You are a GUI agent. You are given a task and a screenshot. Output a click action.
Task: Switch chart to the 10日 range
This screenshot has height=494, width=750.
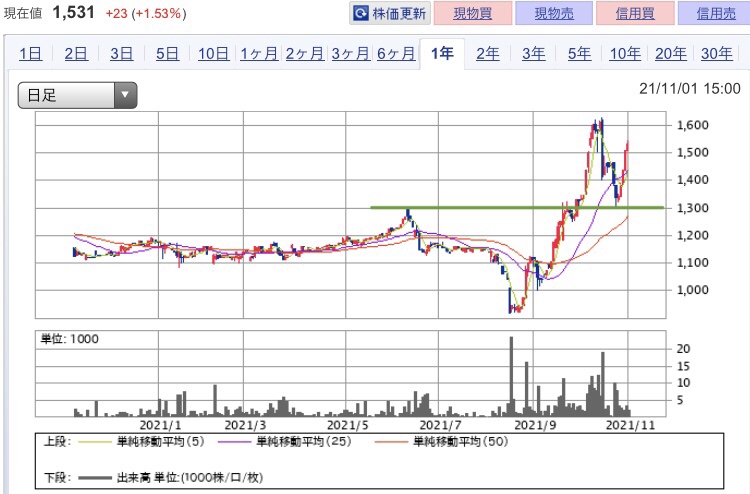coord(213,54)
